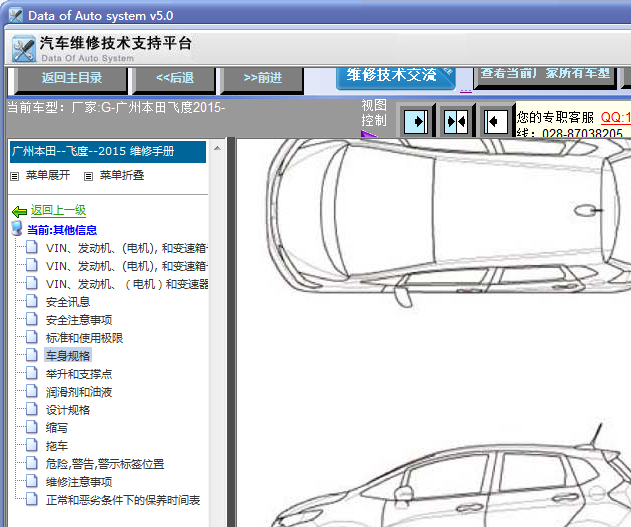The image size is (631, 527).
Task: Click the title bar app icon
Action: [x=16, y=16]
